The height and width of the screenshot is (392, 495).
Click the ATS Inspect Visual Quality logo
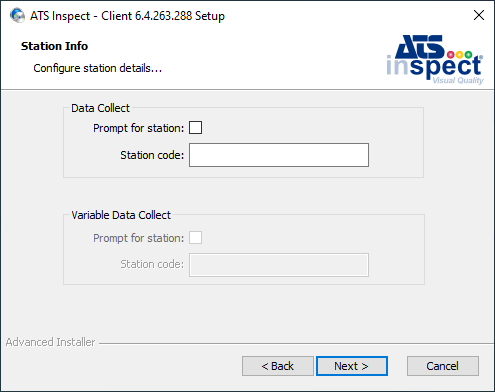click(x=435, y=60)
